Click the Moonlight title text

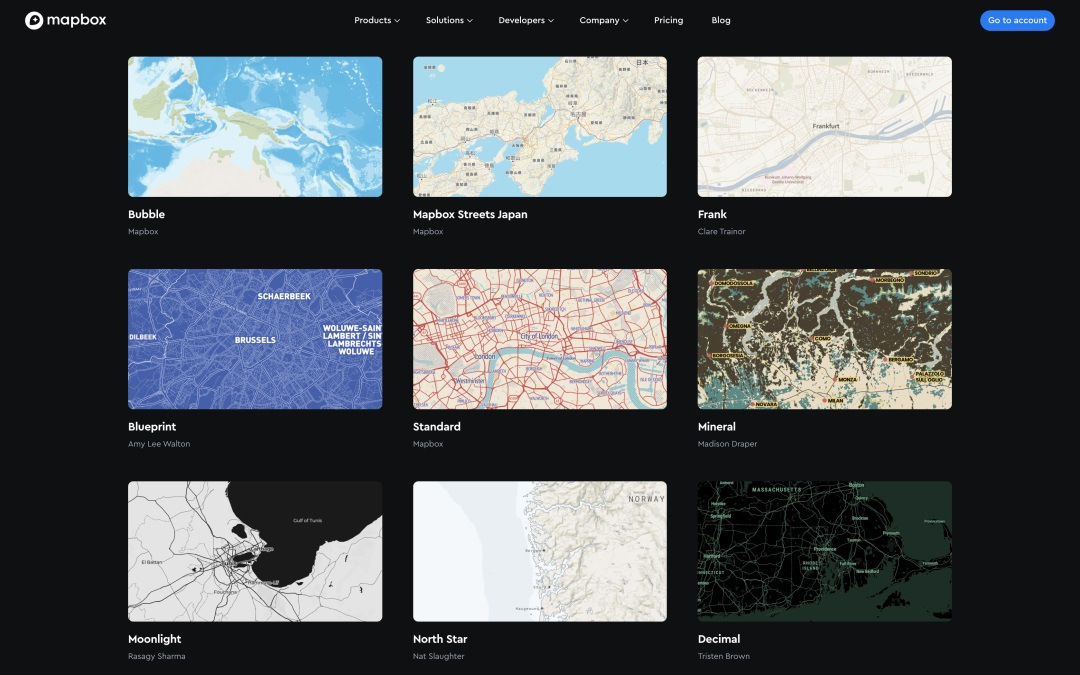(155, 639)
